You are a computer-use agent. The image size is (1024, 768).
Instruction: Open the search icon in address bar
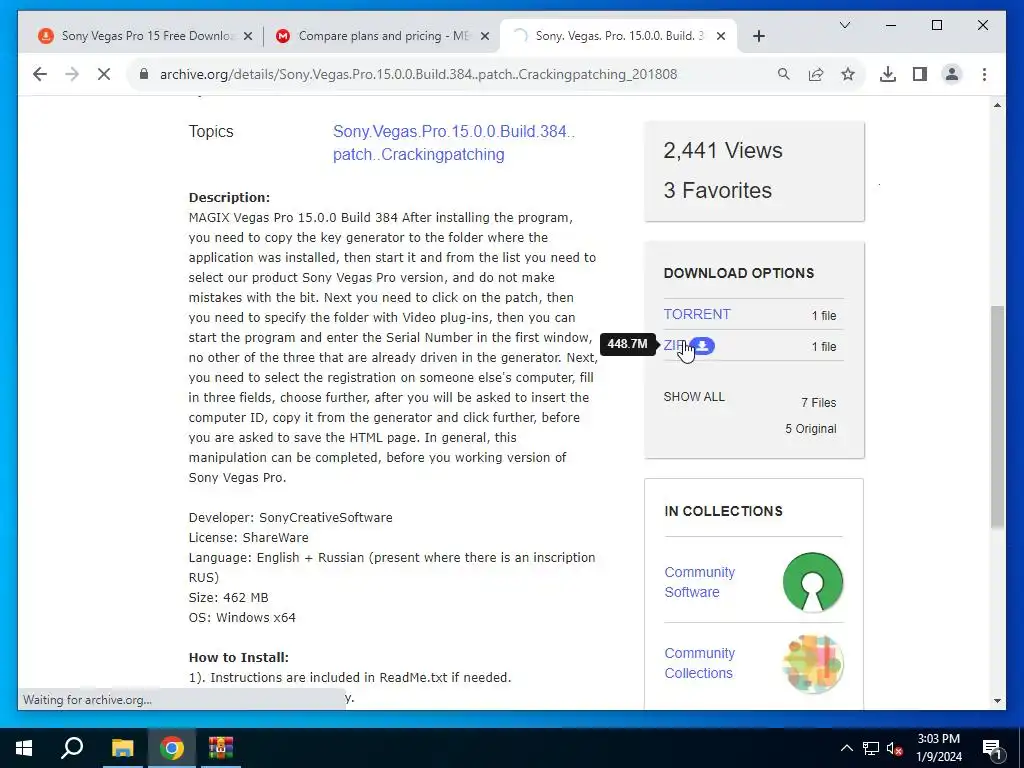point(784,74)
